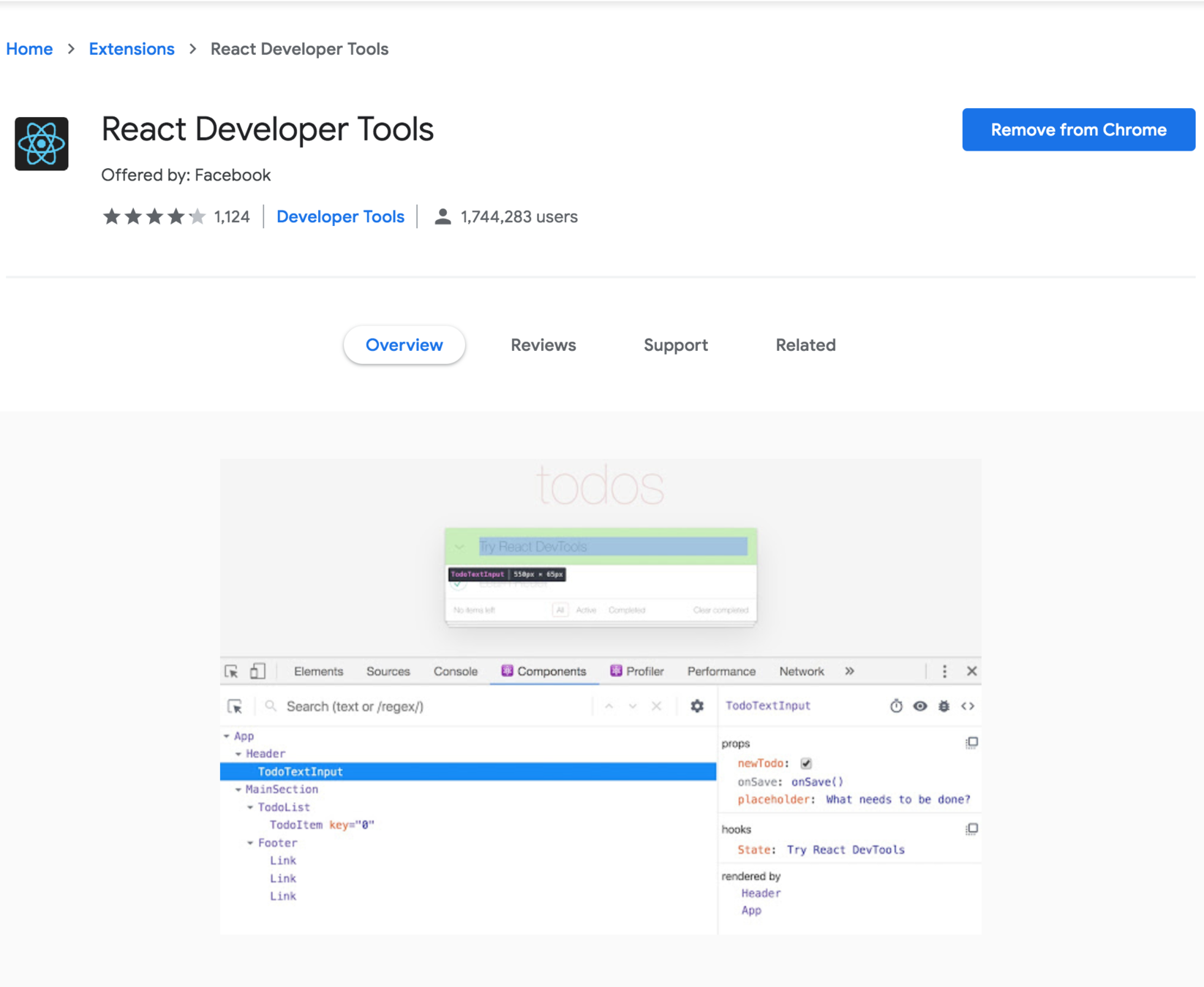
Task: Clear the component search with X icon
Action: (657, 706)
